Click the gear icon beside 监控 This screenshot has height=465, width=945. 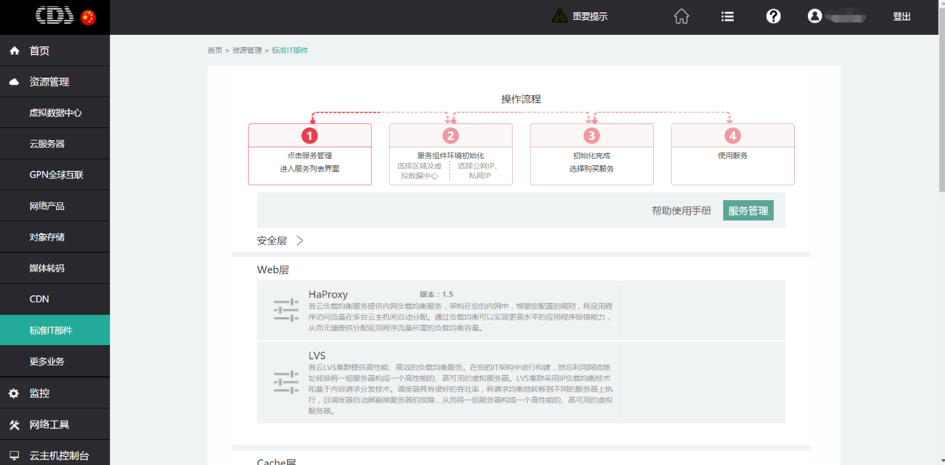(14, 393)
